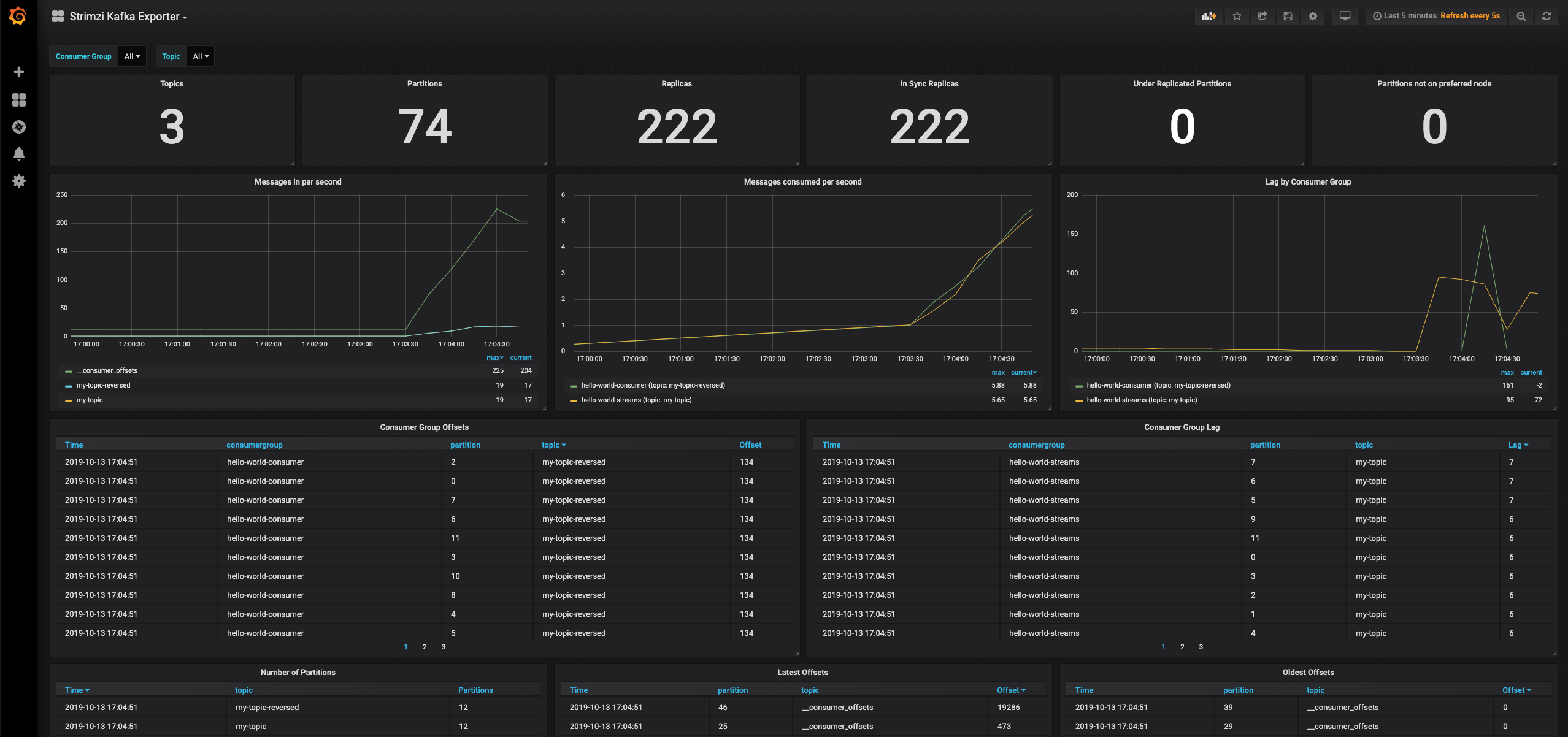
Task: Pick color for my-topic yellow legend swatch
Action: (x=69, y=400)
